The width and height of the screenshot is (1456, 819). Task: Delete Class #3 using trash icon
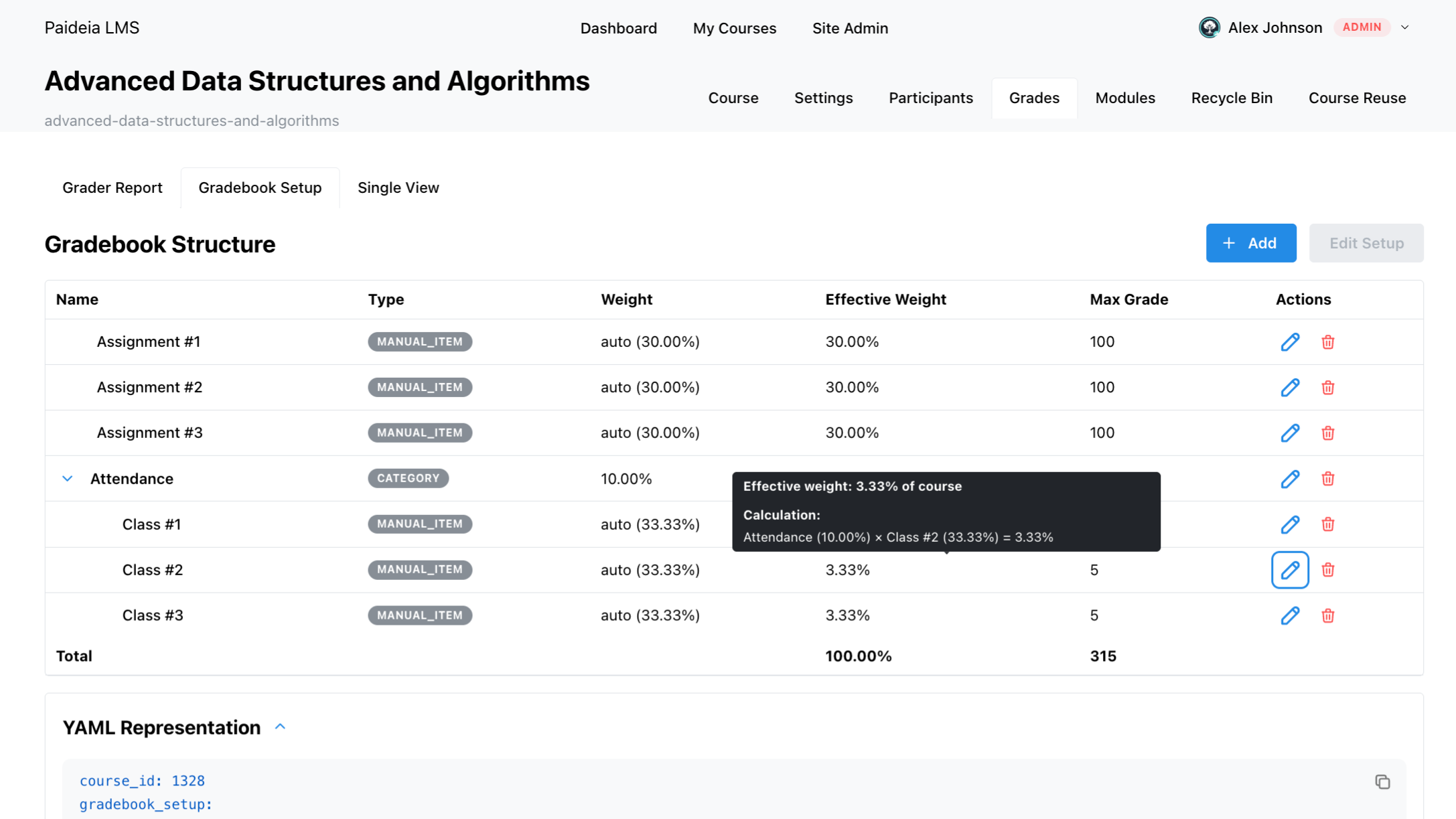(1327, 615)
